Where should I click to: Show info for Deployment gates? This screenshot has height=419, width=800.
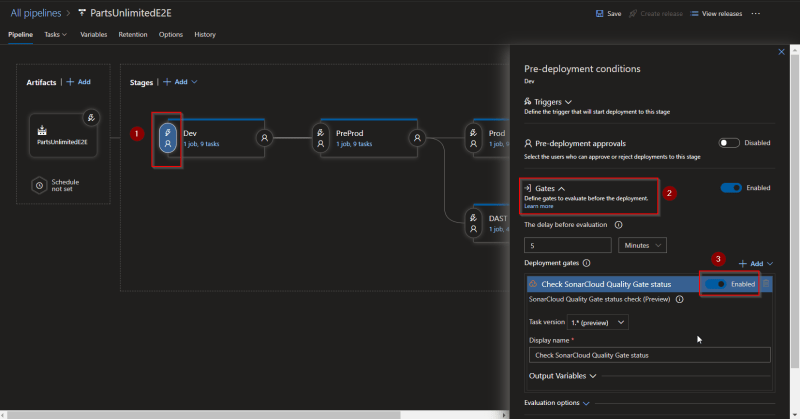(587, 263)
